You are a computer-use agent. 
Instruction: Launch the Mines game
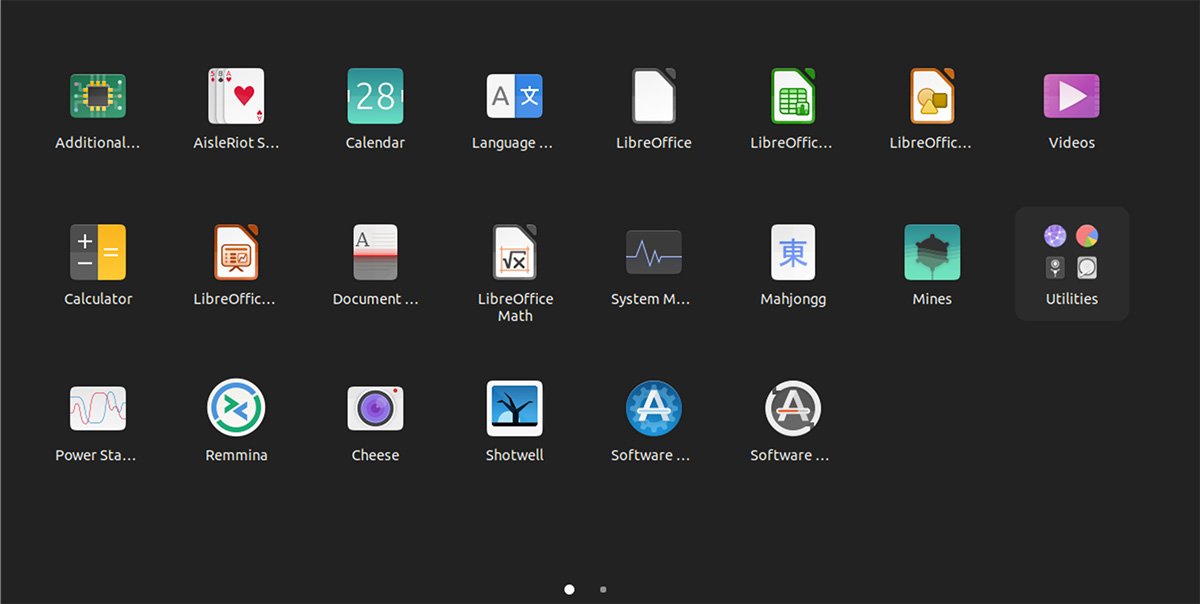click(x=931, y=253)
